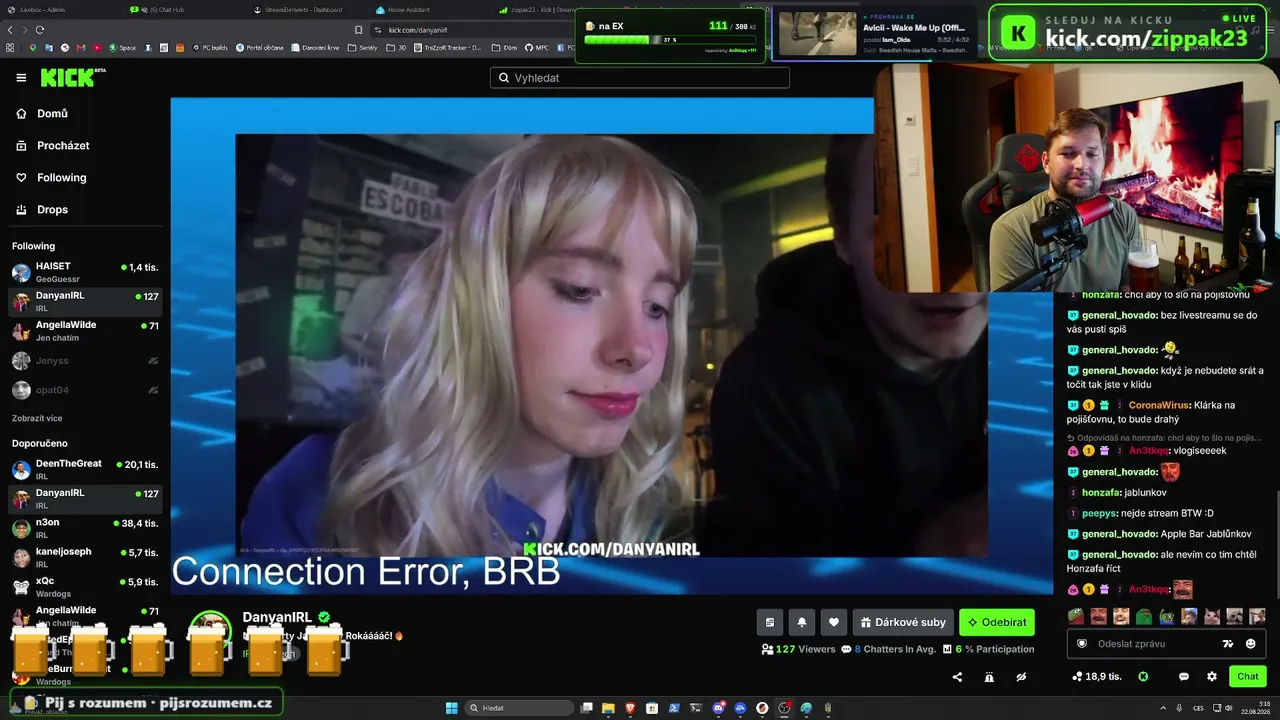Open Google Maps bookmark icon
This screenshot has width=1280, height=720.
[x=33, y=48]
